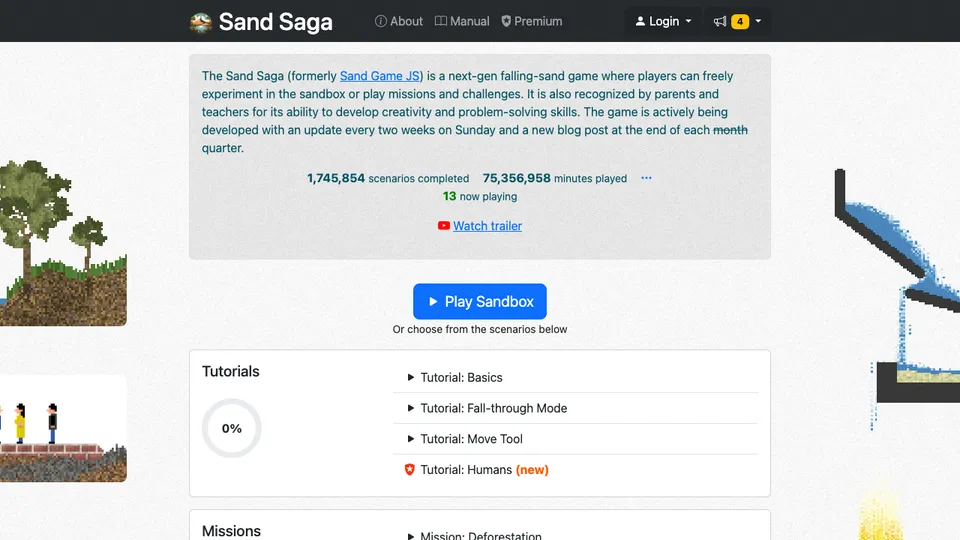This screenshot has height=540, width=960.
Task: Click the Play Sandbox button
Action: (x=480, y=301)
